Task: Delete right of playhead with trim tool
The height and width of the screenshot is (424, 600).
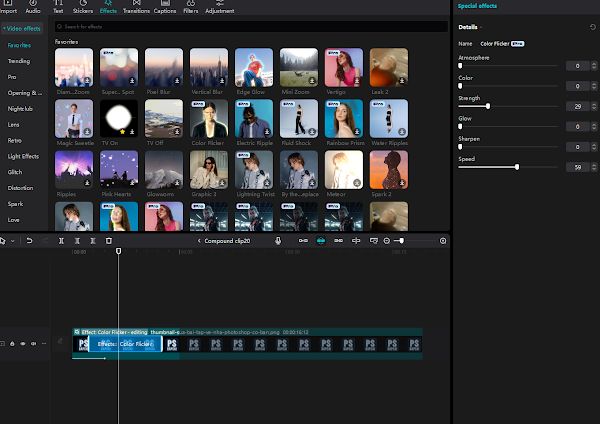Action: click(93, 241)
